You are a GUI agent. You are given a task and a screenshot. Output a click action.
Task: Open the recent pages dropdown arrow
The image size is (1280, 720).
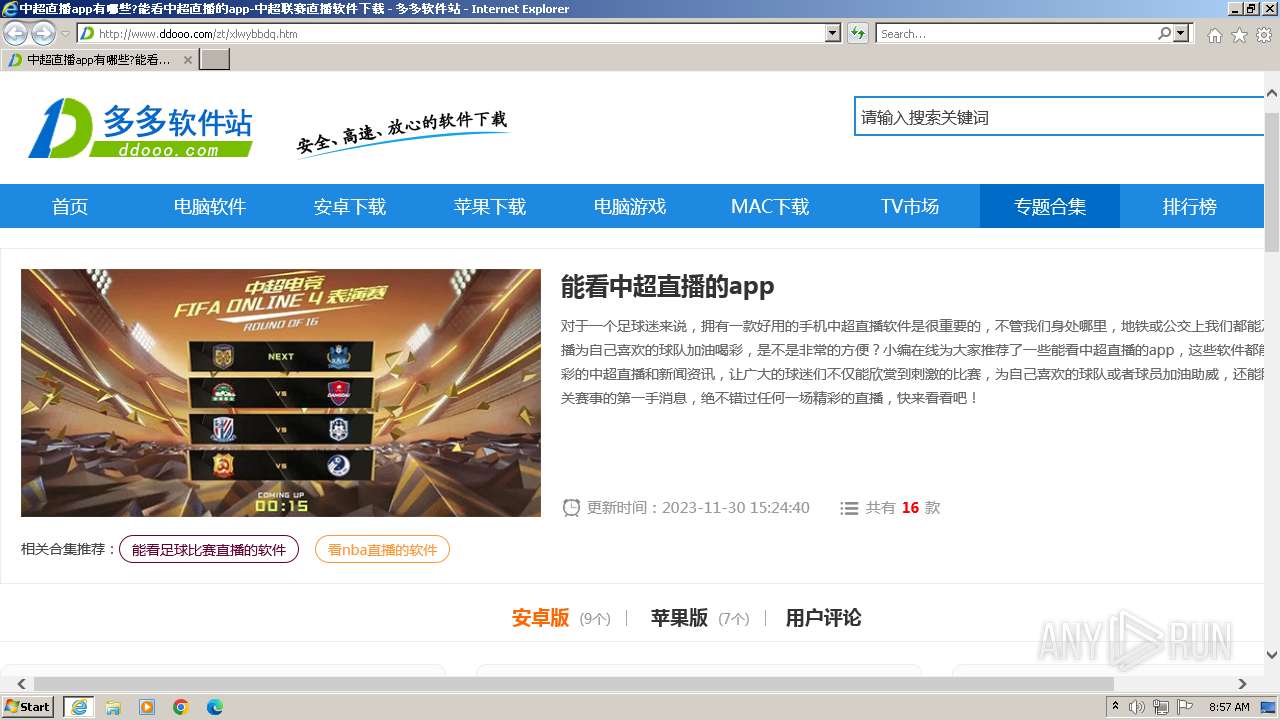pos(65,34)
